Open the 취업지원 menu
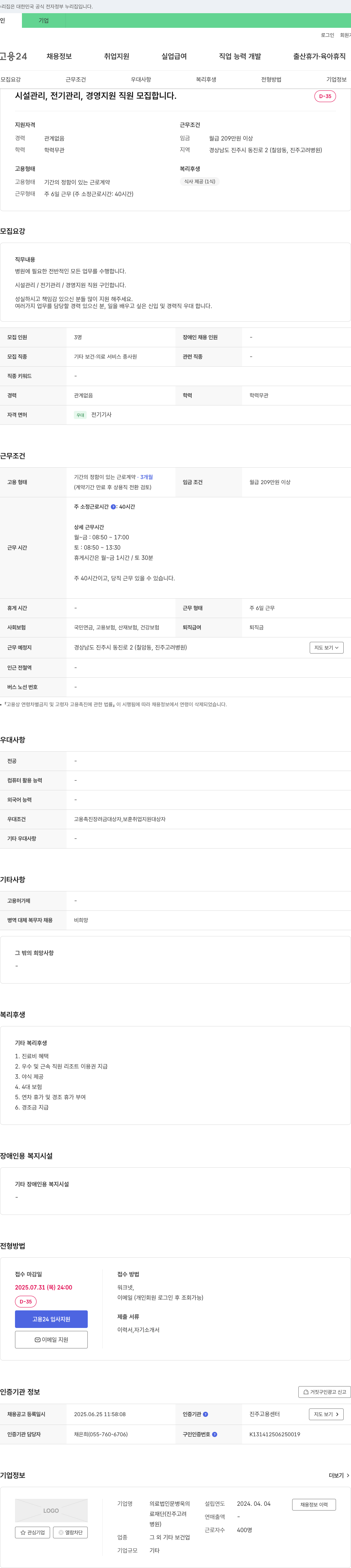351x1568 pixels. [x=116, y=57]
